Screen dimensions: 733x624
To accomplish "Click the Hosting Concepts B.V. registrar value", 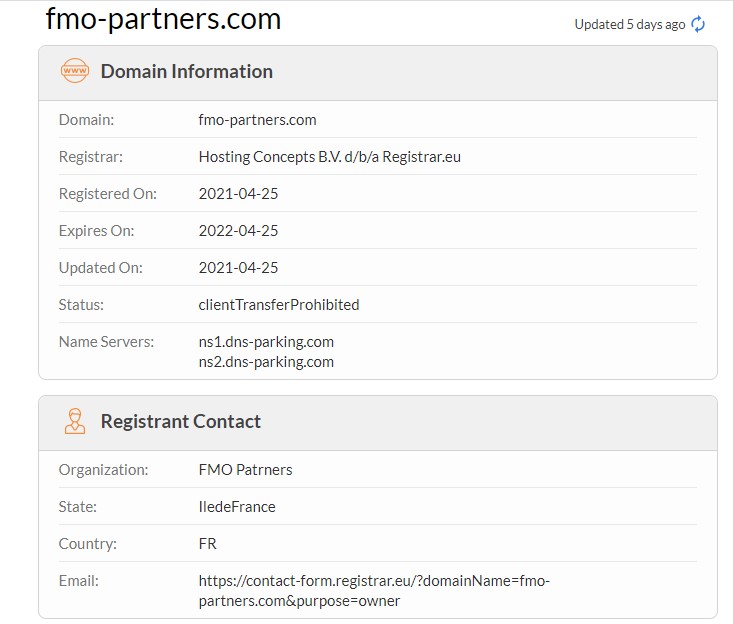I will [x=329, y=157].
